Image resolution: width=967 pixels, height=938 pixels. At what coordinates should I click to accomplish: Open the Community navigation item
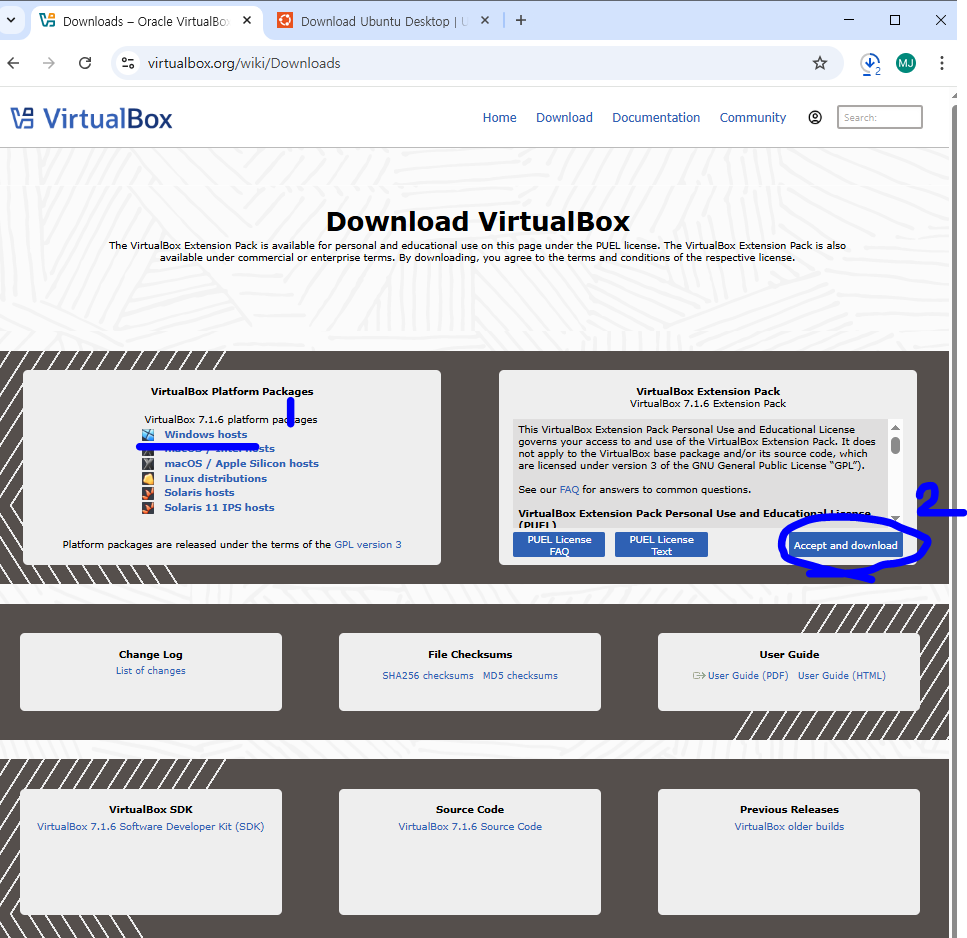coord(752,117)
